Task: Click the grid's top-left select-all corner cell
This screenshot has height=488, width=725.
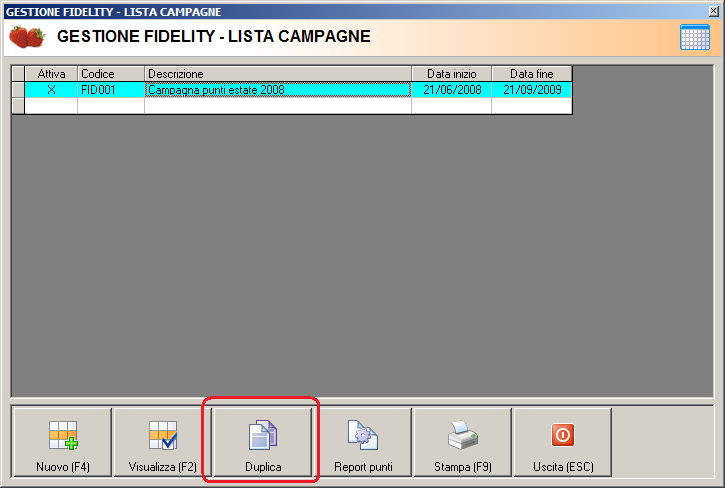Action: pos(18,74)
